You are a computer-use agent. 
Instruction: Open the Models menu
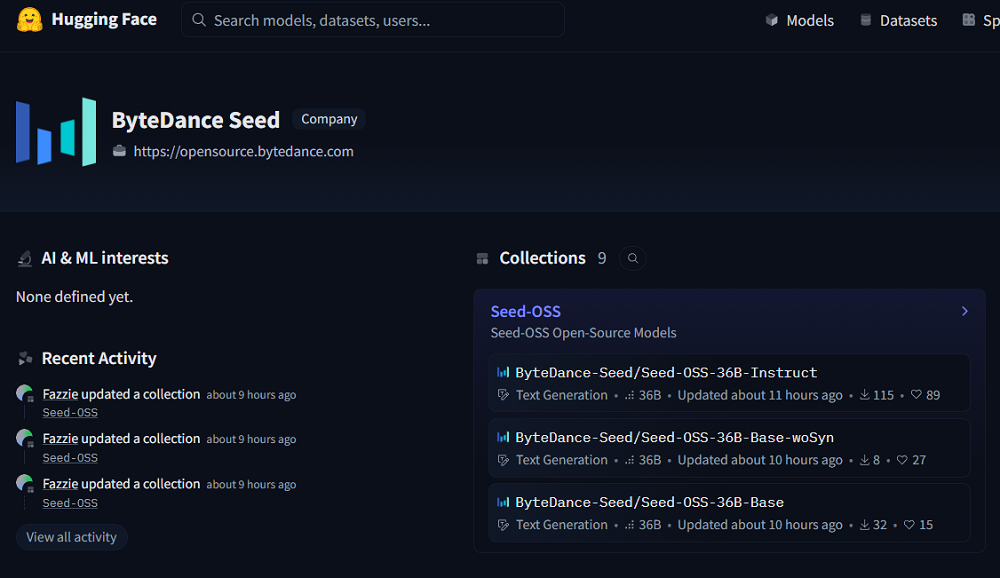(799, 20)
